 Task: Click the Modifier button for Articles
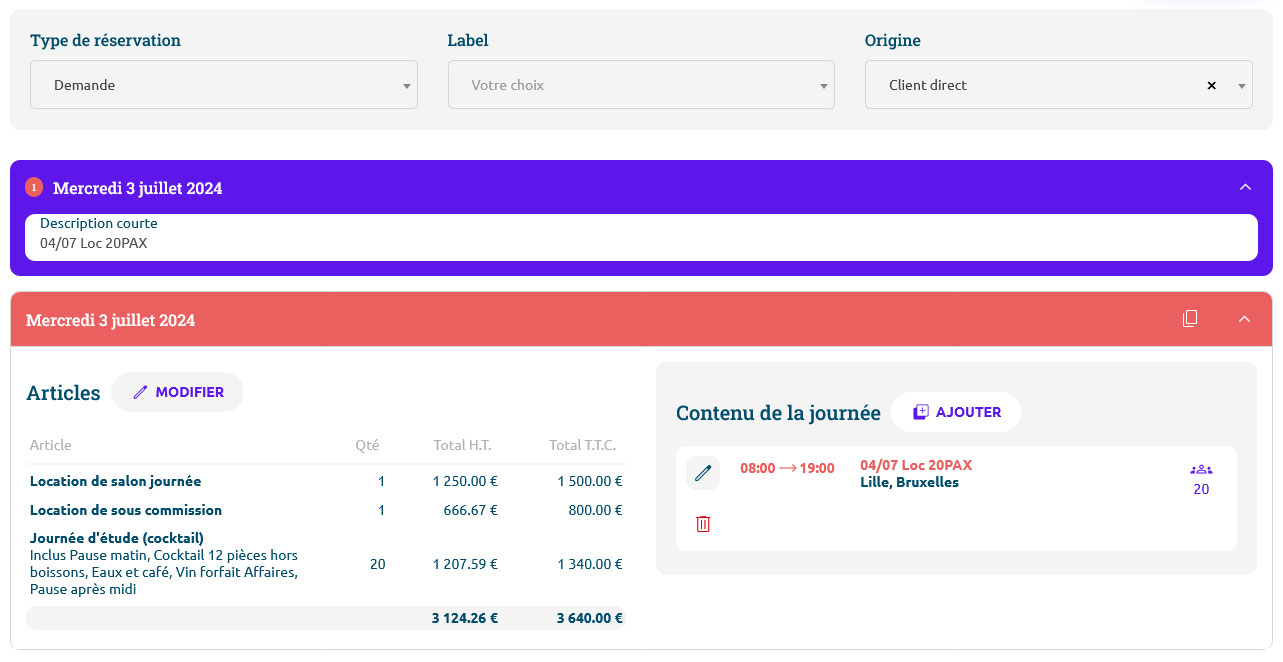(177, 392)
